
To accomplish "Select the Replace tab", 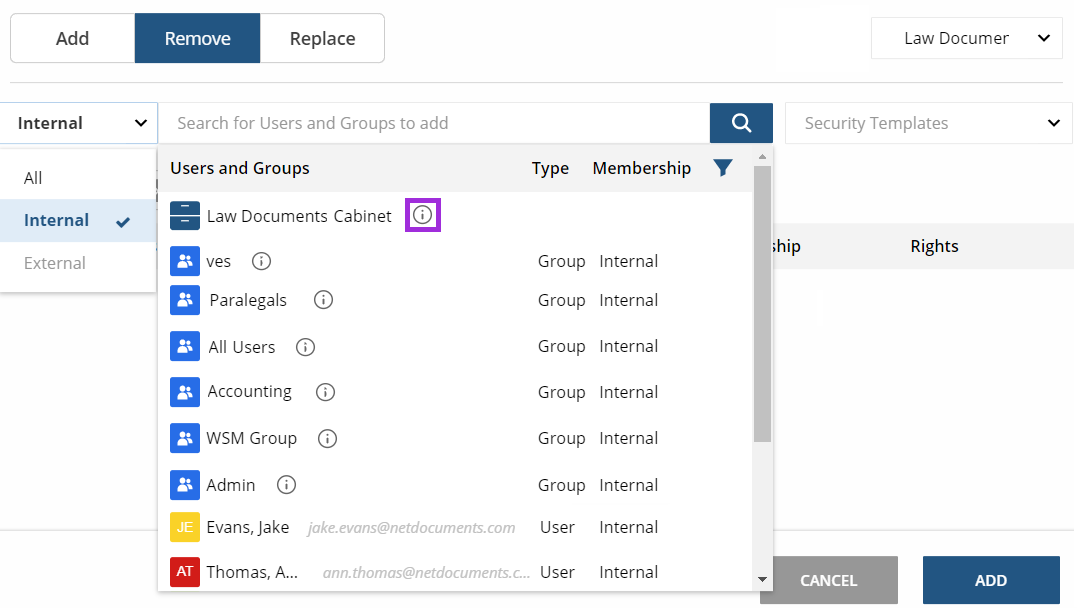I will coord(322,38).
